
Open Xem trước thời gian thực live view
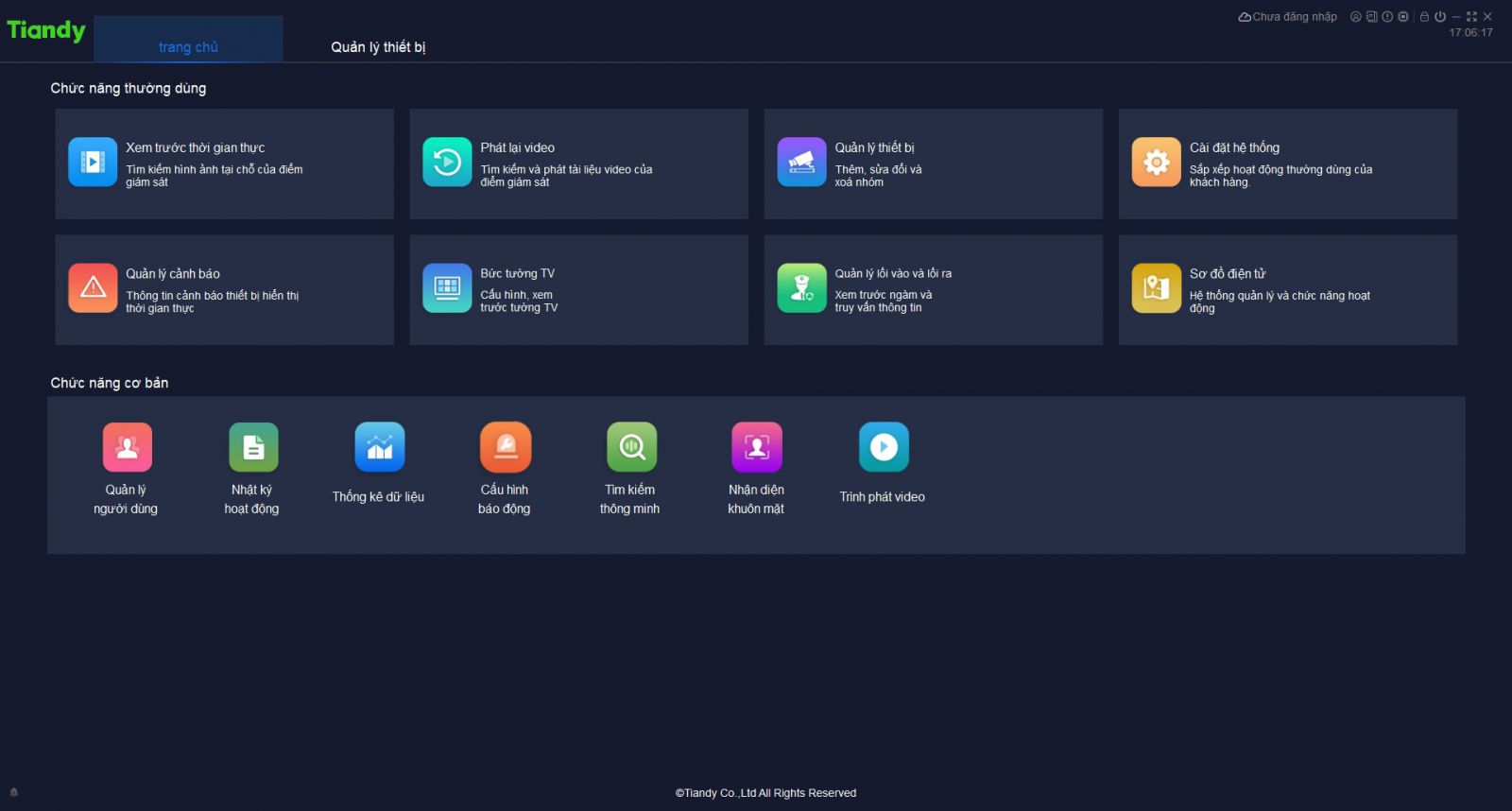pyautogui.click(x=93, y=163)
